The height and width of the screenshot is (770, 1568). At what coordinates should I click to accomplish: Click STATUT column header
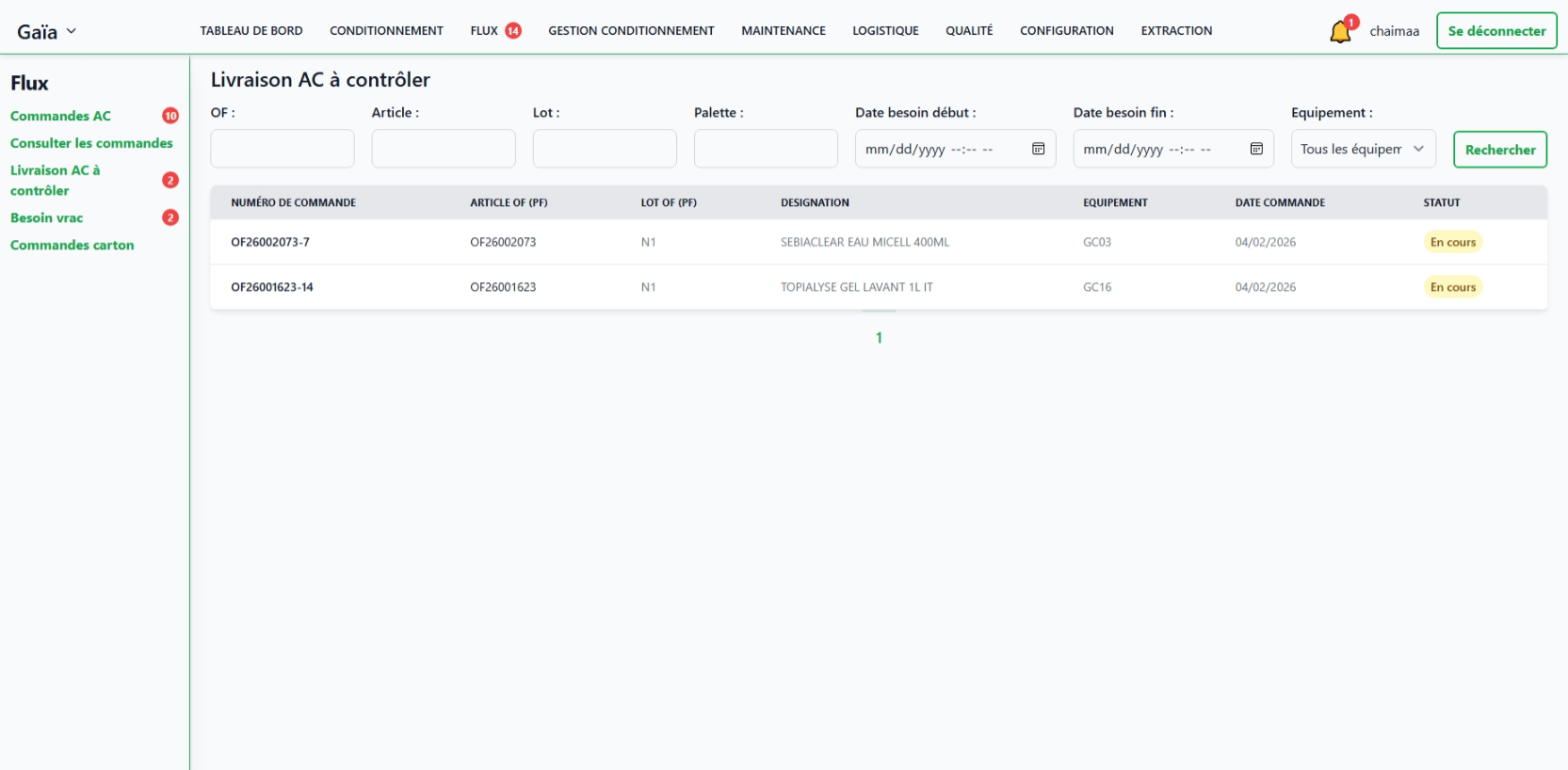click(1442, 202)
